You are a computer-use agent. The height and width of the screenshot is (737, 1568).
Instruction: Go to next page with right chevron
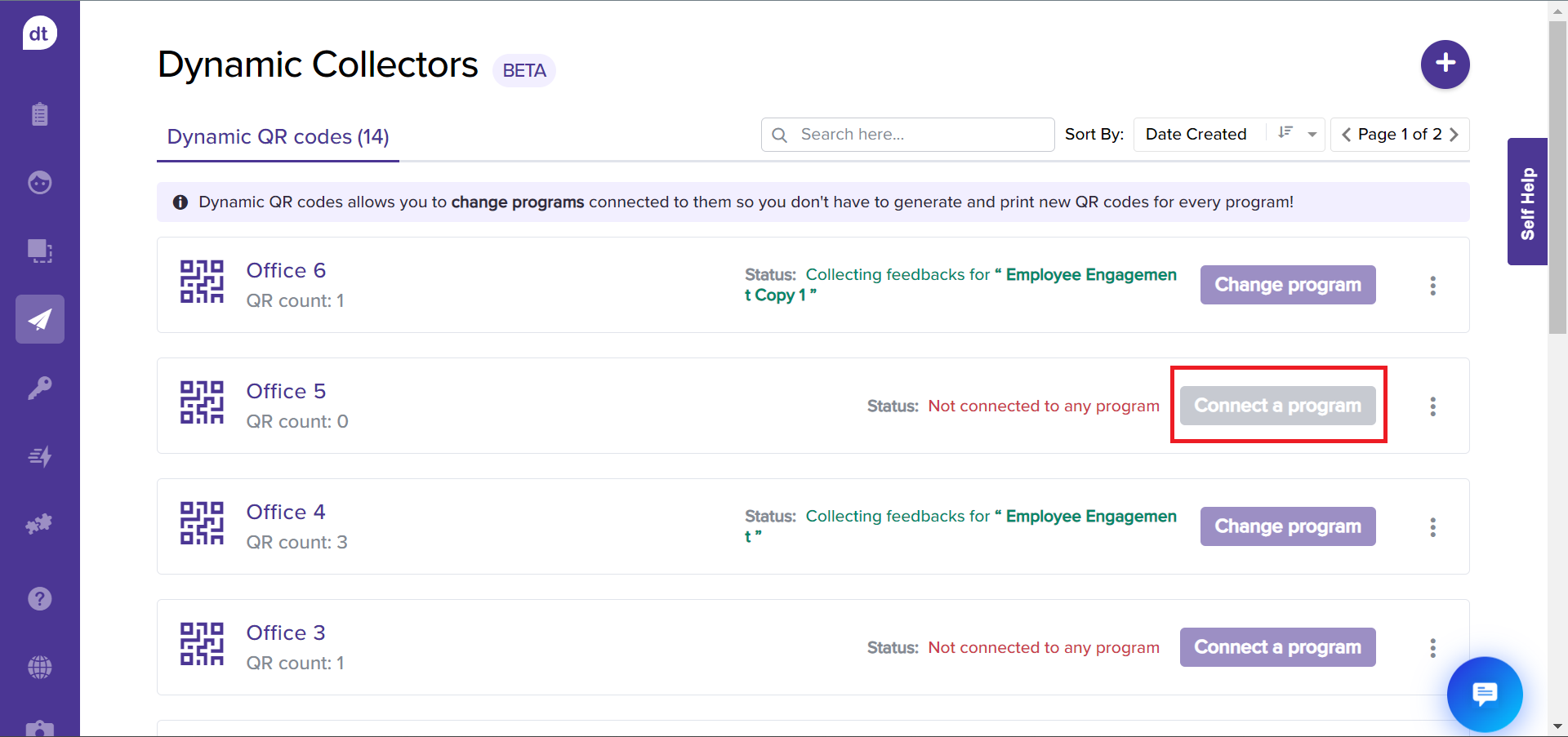[1454, 135]
